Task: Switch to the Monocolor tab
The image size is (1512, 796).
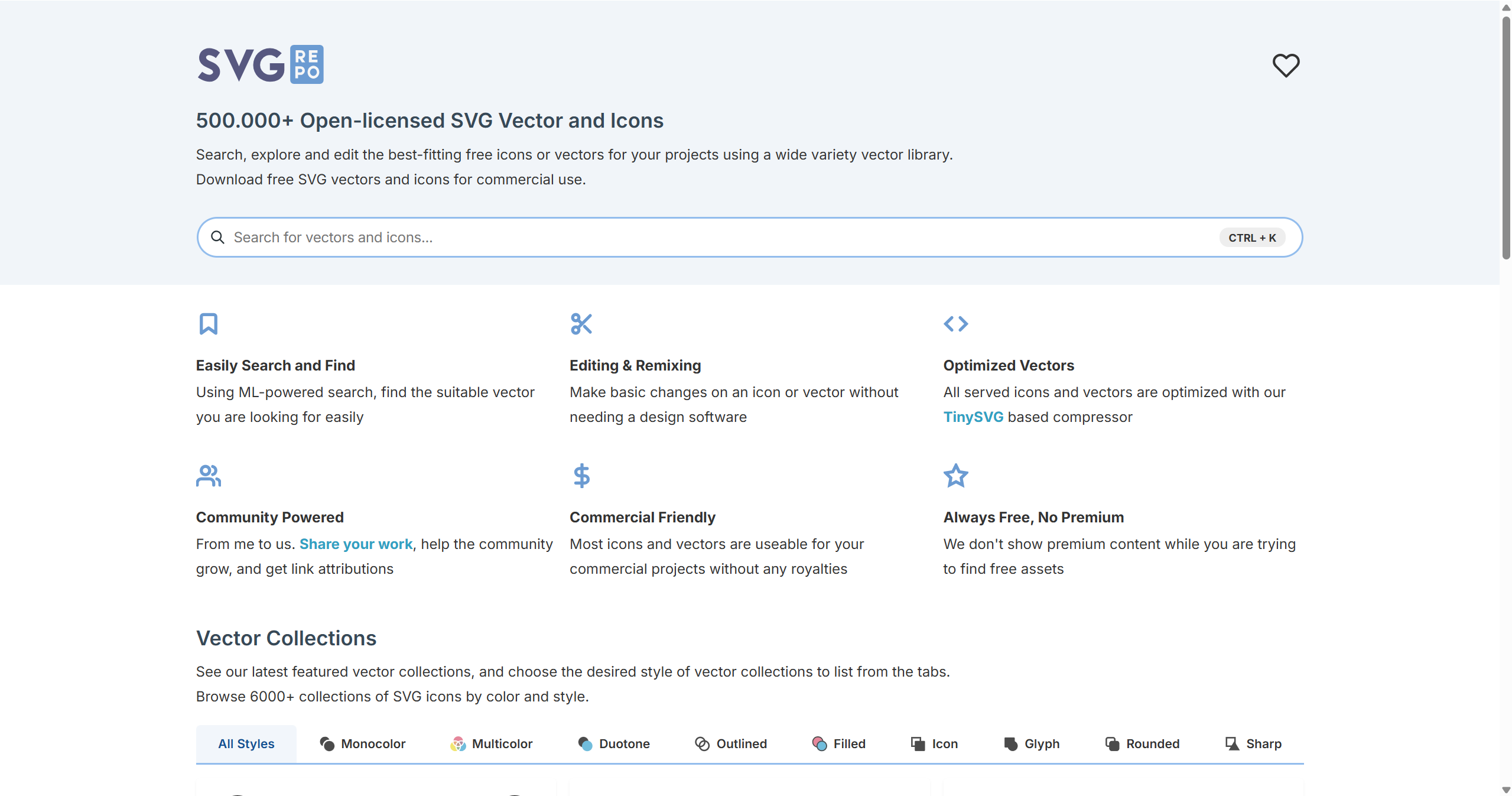Action: click(x=362, y=744)
